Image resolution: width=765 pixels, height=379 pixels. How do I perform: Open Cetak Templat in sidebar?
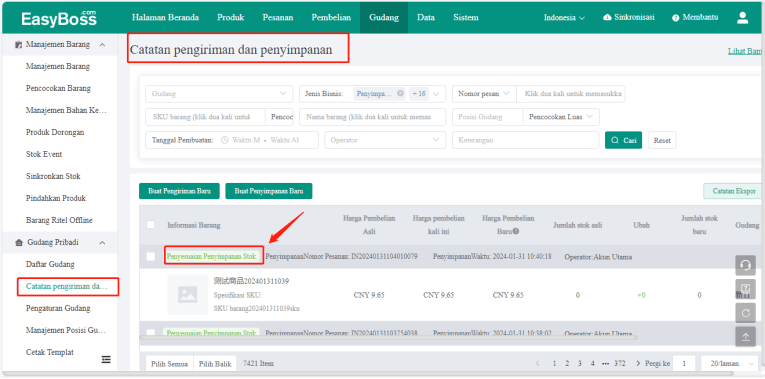pos(50,352)
